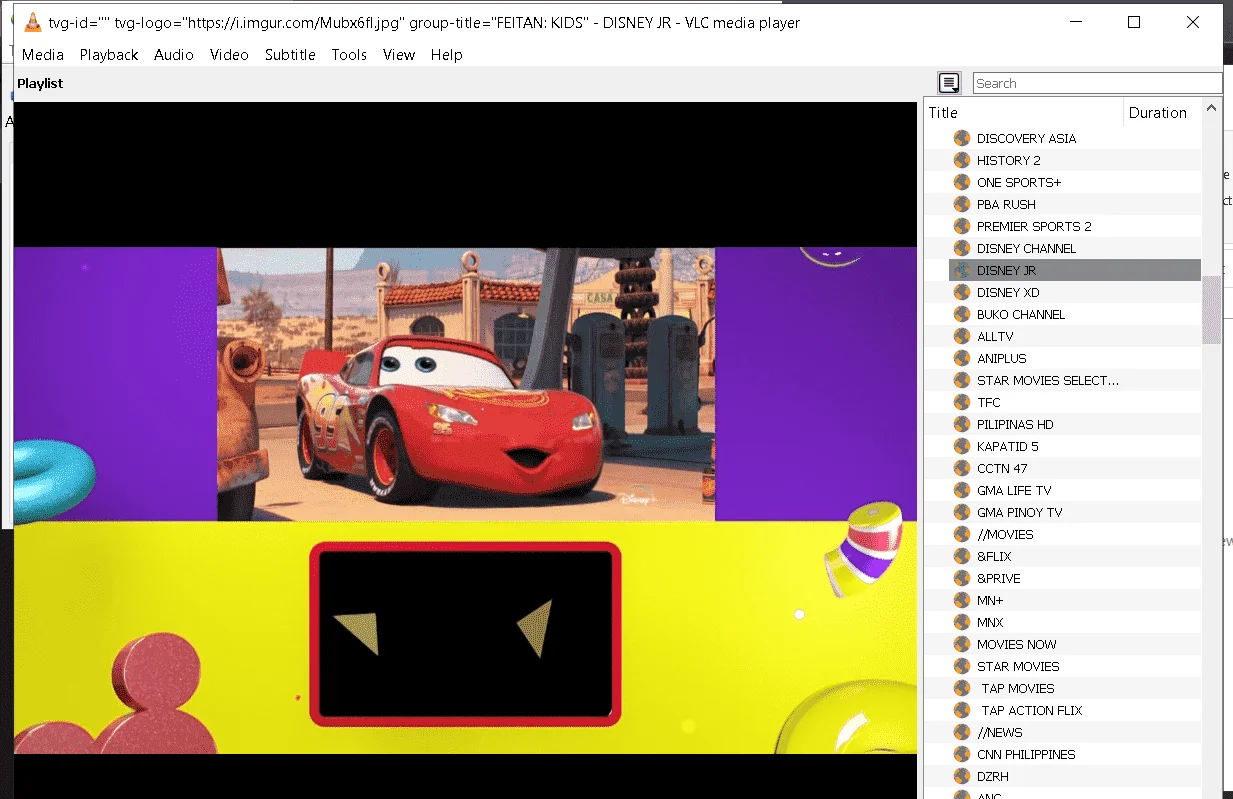Click the Duration column header
Screen dimensions: 1233x799
click(x=1162, y=113)
